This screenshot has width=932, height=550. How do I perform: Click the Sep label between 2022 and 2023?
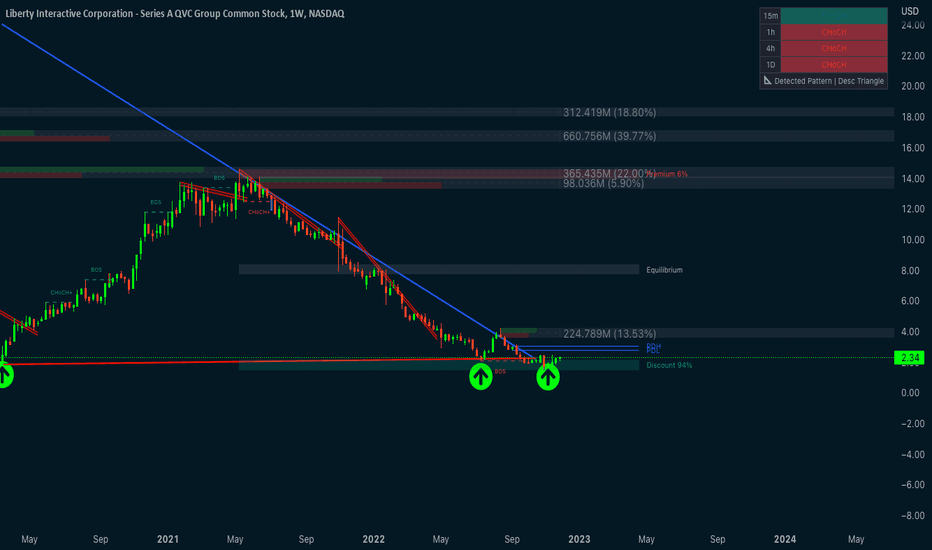[512, 539]
